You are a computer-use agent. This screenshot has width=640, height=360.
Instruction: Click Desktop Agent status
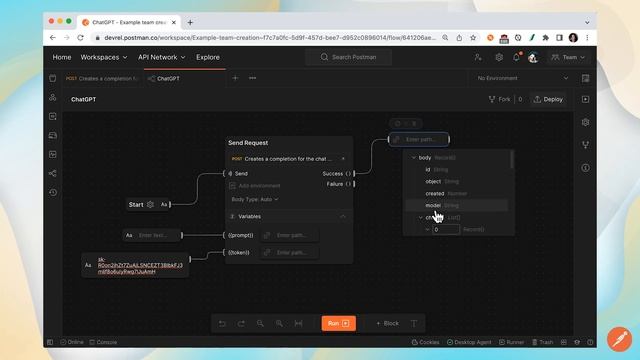click(469, 342)
